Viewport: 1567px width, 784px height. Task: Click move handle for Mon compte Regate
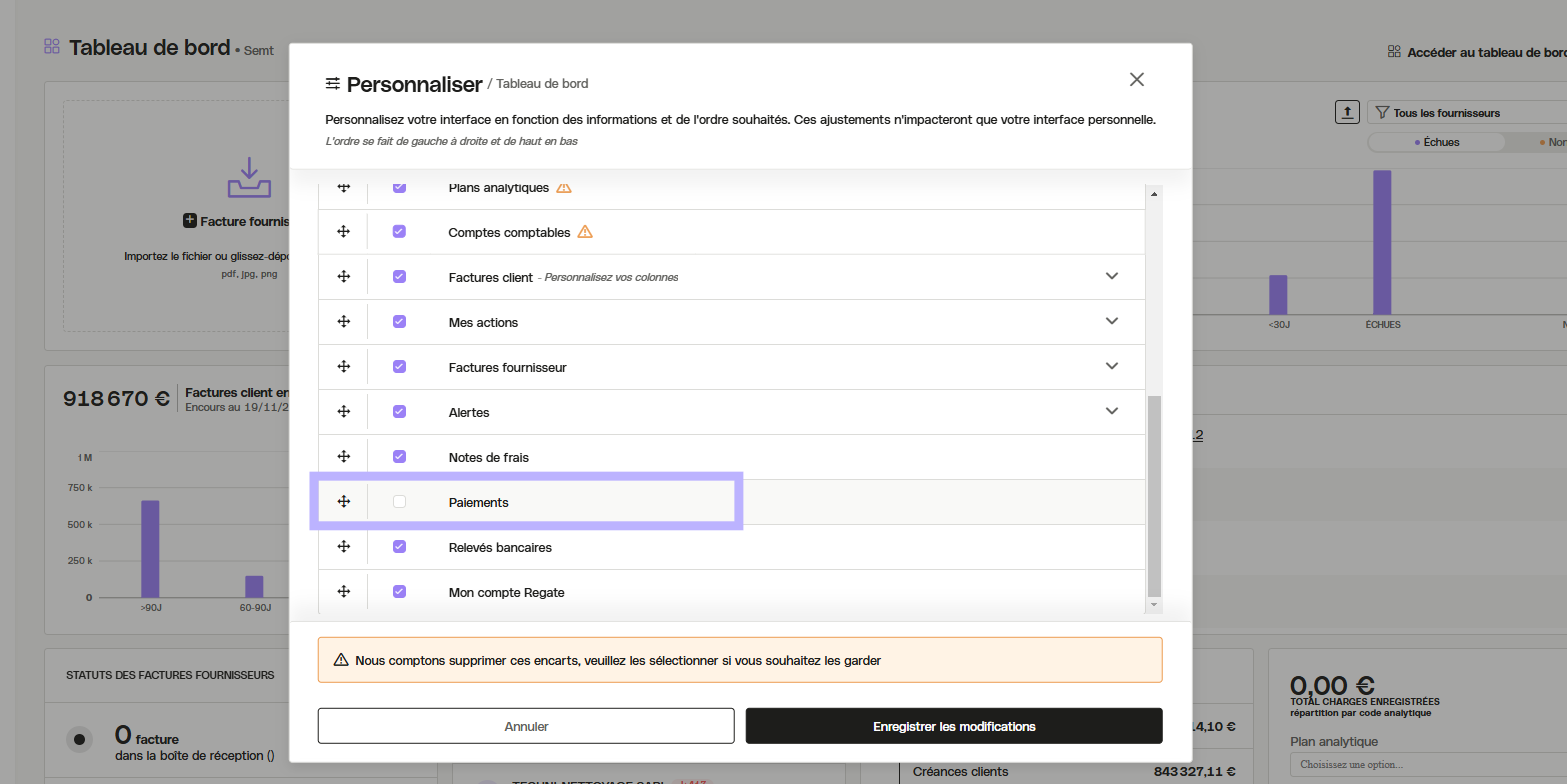pos(343,592)
